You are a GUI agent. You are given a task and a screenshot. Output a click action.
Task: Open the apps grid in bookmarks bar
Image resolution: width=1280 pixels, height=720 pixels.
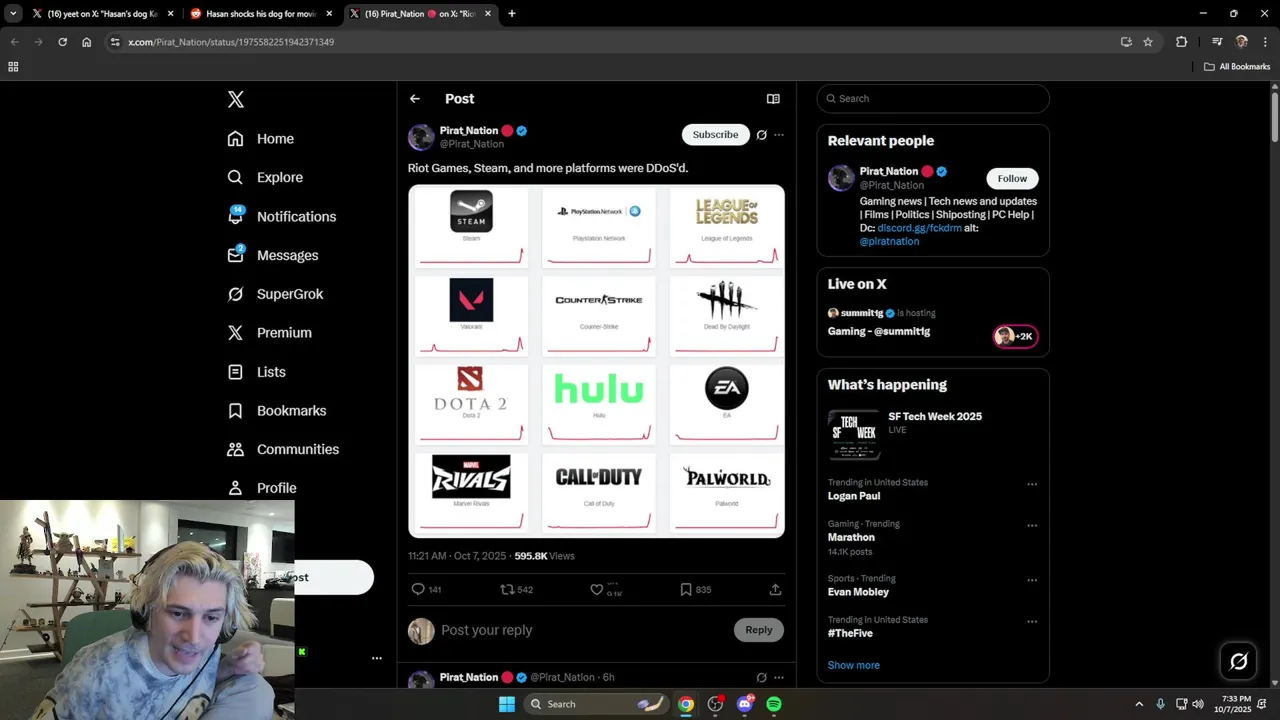point(13,67)
